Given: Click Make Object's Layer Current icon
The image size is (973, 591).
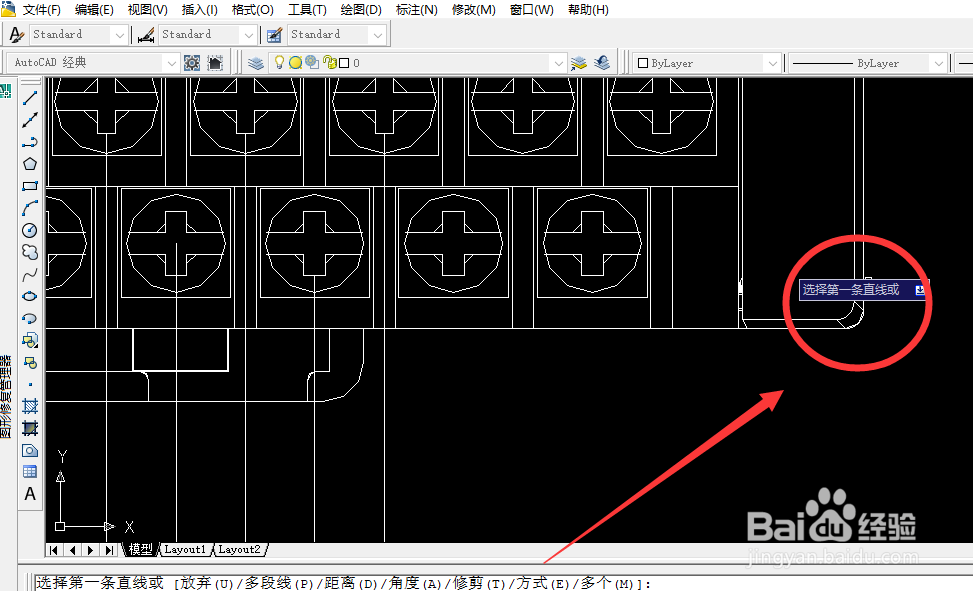Looking at the screenshot, I should tap(579, 63).
